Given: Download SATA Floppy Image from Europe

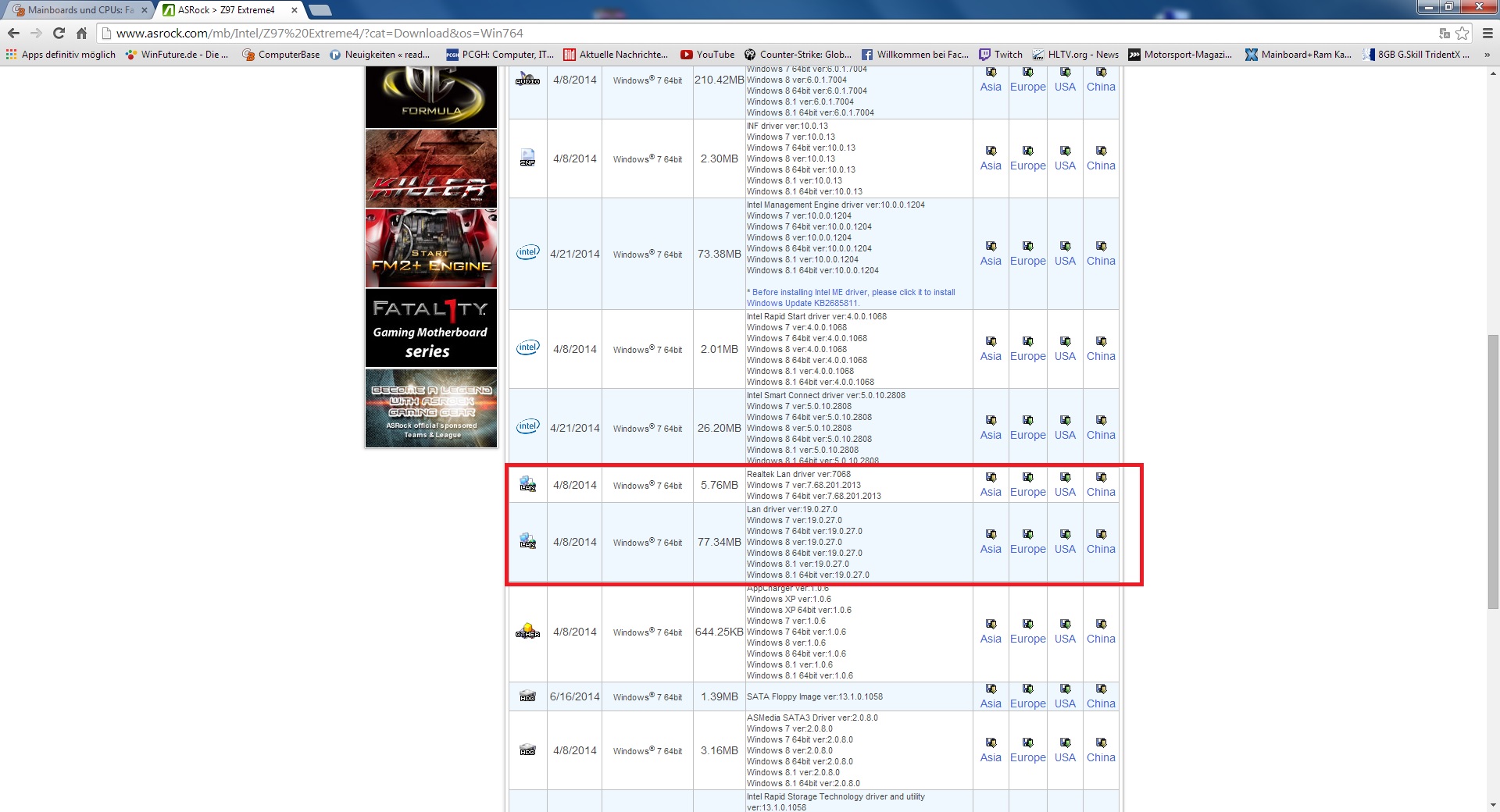Looking at the screenshot, I should click(x=1027, y=703).
